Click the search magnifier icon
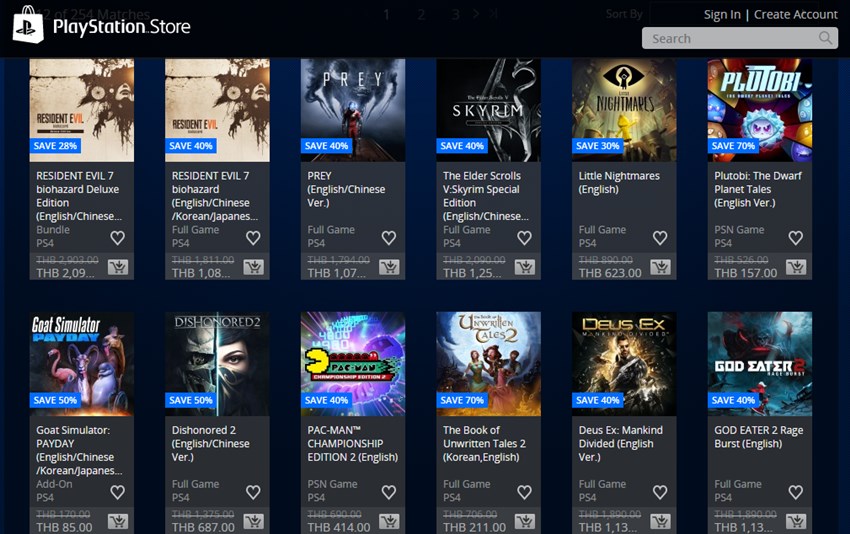 point(825,38)
